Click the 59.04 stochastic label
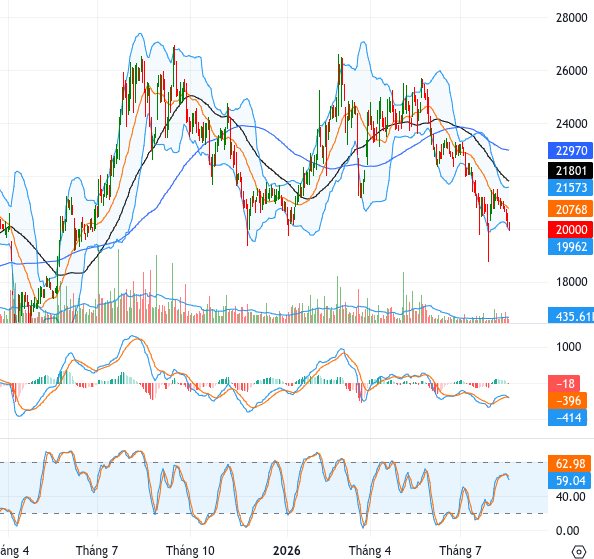 coord(569,480)
